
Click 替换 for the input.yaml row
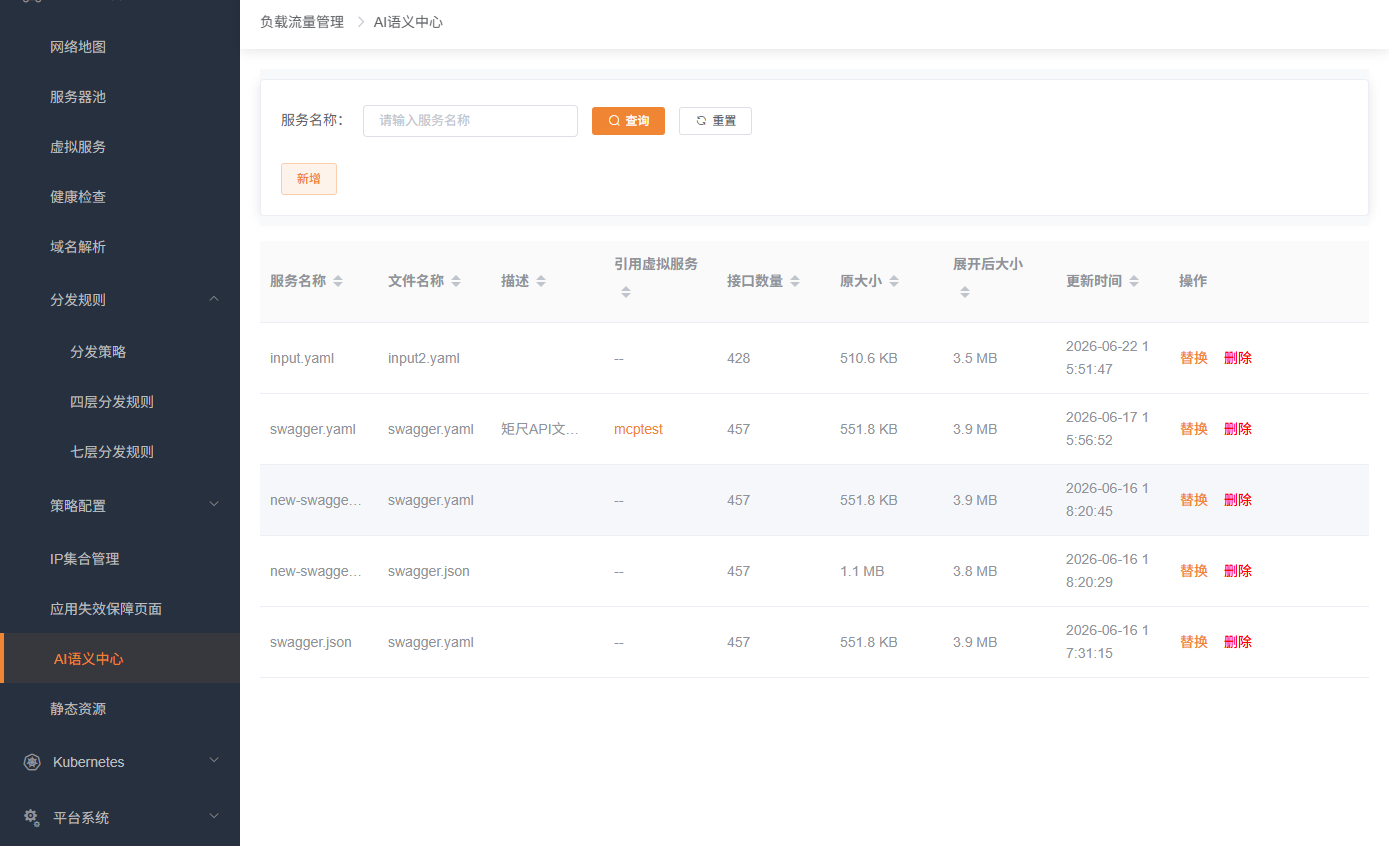(x=1194, y=358)
